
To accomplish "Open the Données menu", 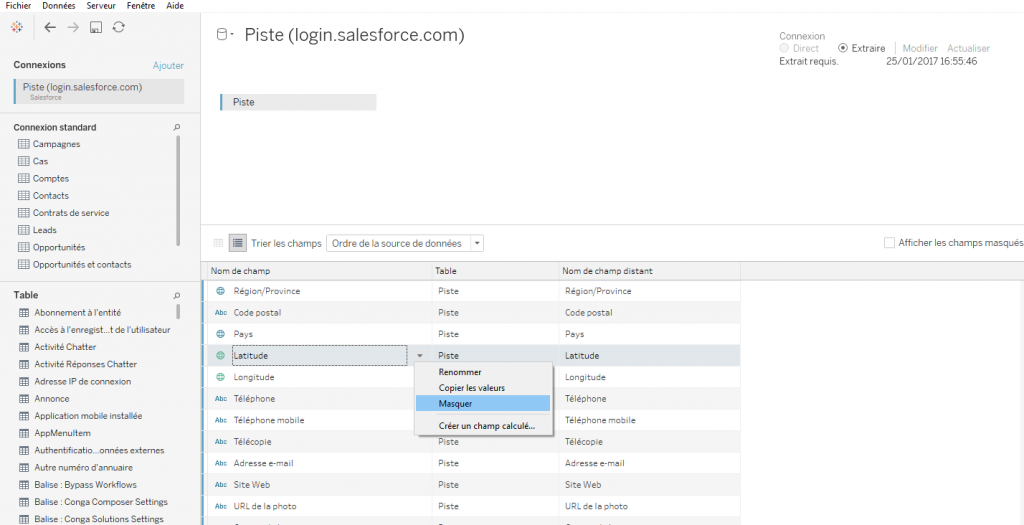I will tap(59, 5).
